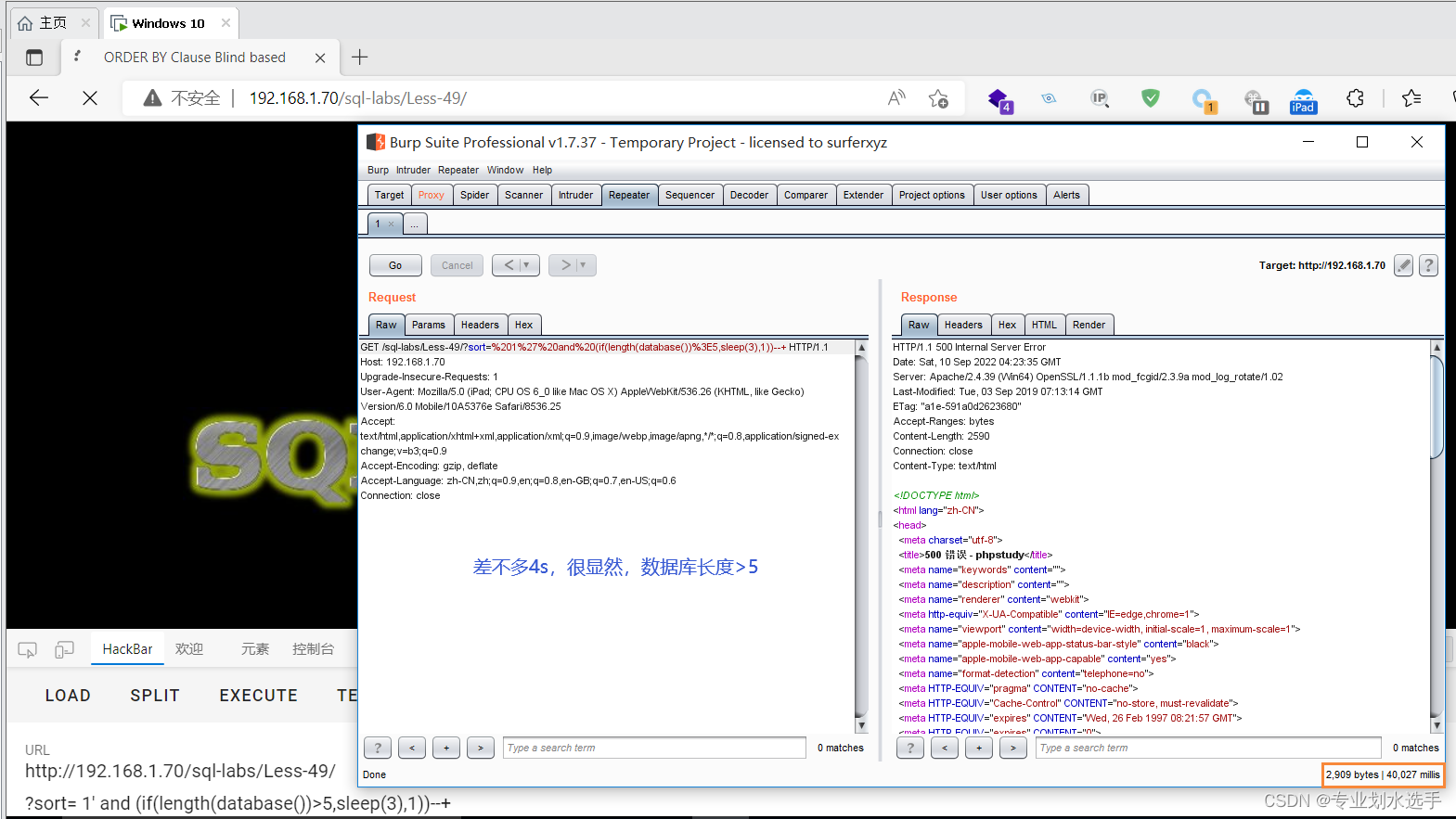Open the Window menu
Image resolution: width=1456 pixels, height=819 pixels.
505,170
